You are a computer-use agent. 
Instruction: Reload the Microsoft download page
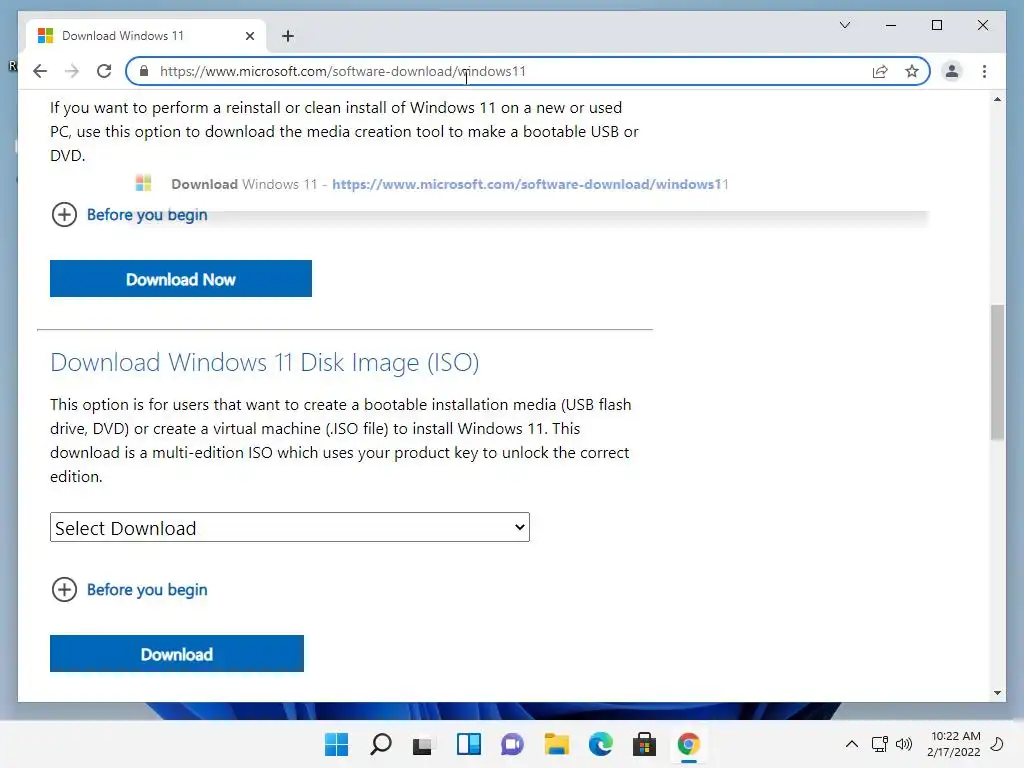click(x=104, y=71)
